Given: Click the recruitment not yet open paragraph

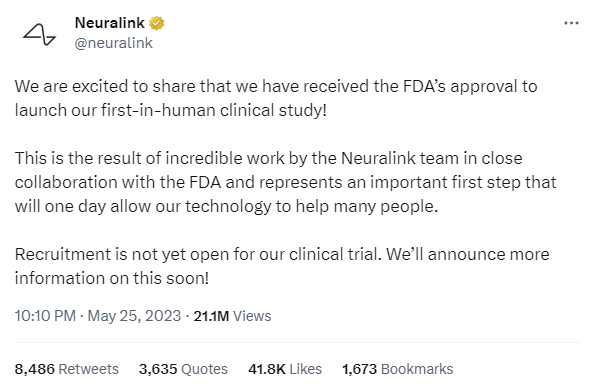Looking at the screenshot, I should click(282, 266).
